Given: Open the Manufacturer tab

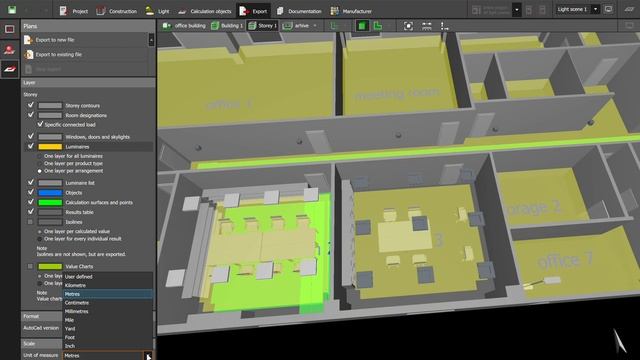Looking at the screenshot, I should pyautogui.click(x=351, y=11).
